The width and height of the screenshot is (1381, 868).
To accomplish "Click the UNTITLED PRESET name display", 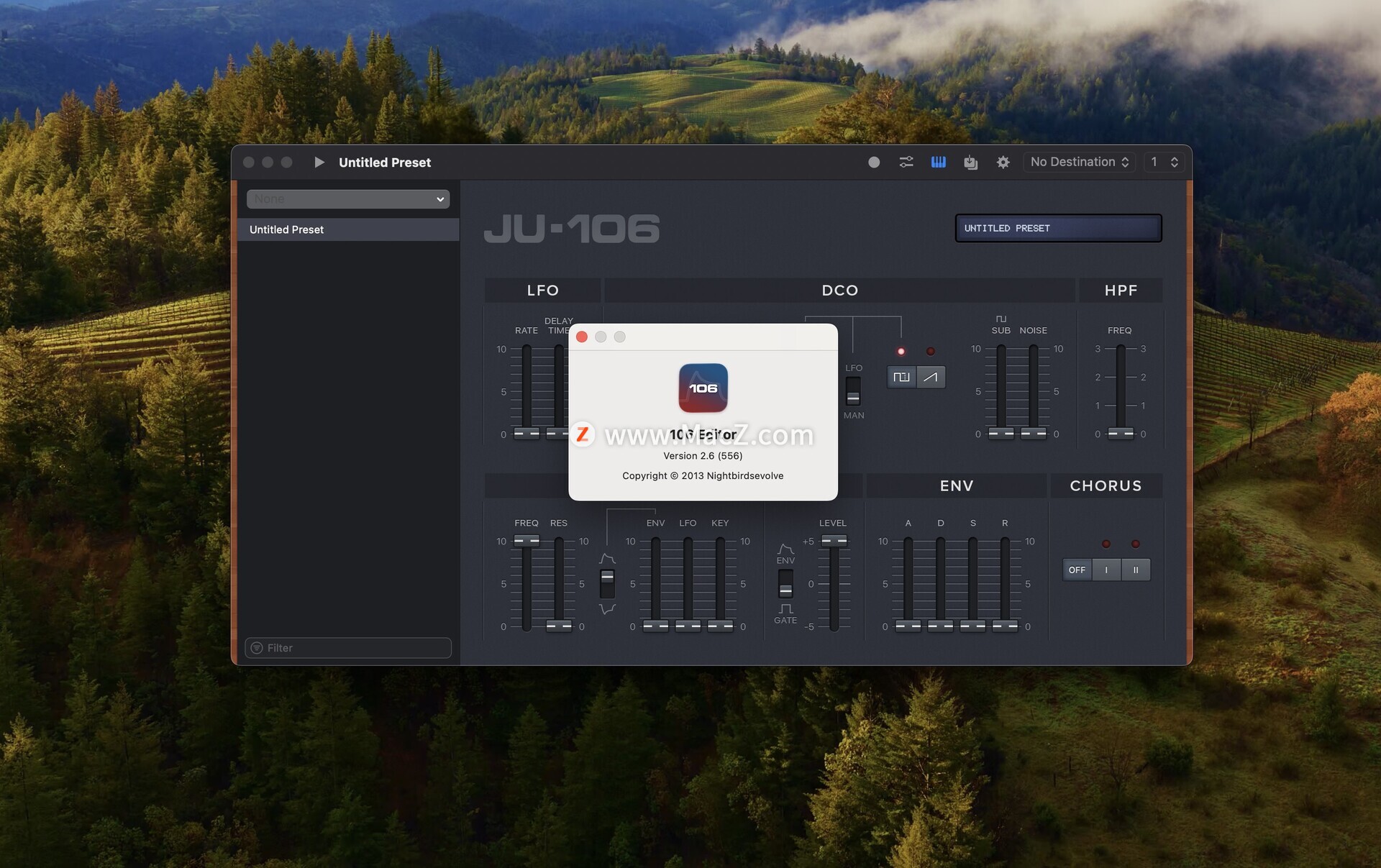I will coord(1058,228).
